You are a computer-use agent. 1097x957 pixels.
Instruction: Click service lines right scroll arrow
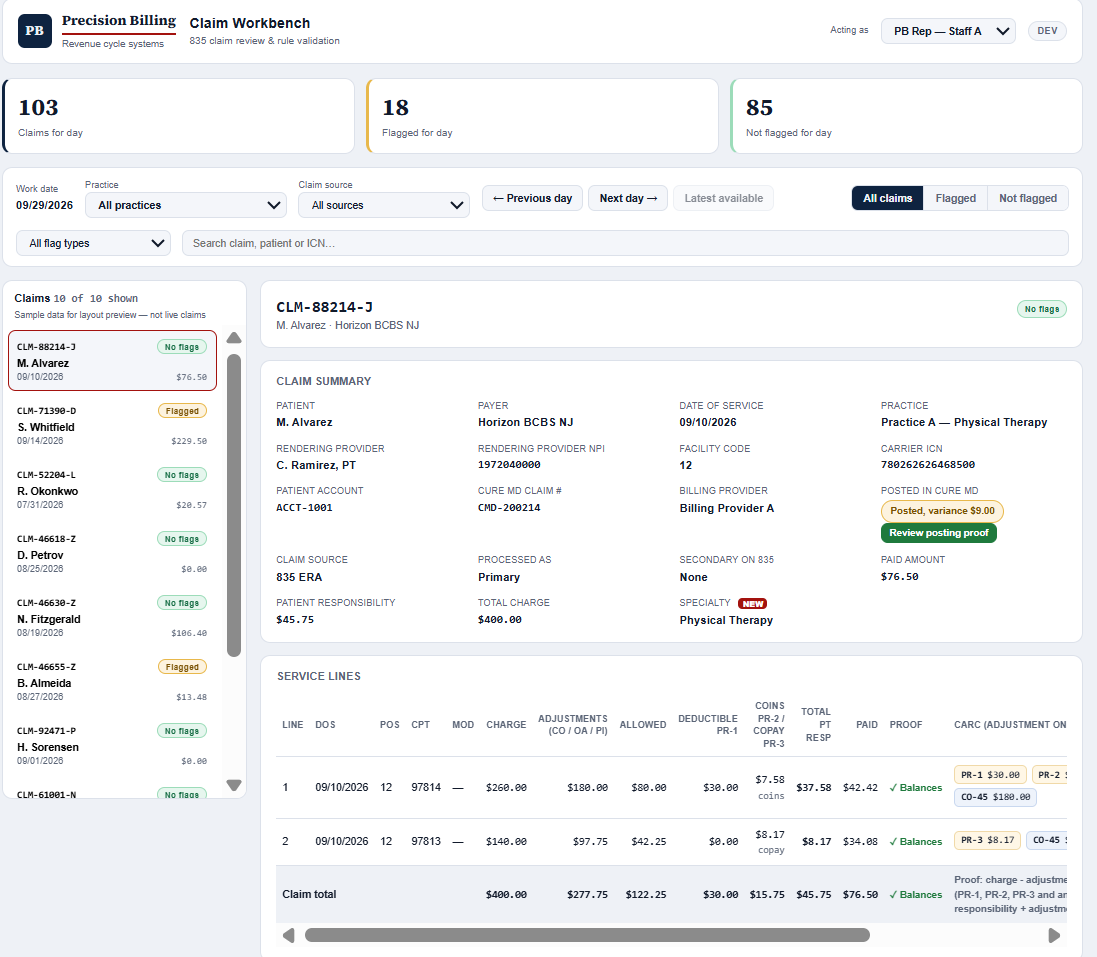[x=1054, y=935]
